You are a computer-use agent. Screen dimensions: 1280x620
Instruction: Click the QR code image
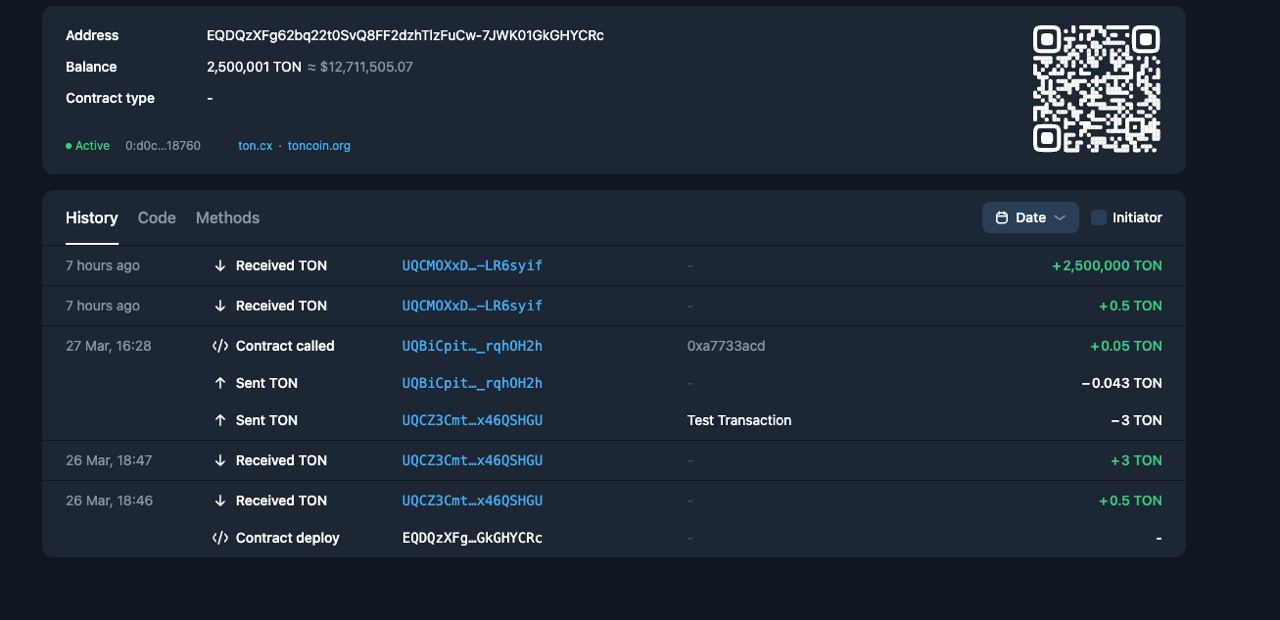[x=1096, y=89]
